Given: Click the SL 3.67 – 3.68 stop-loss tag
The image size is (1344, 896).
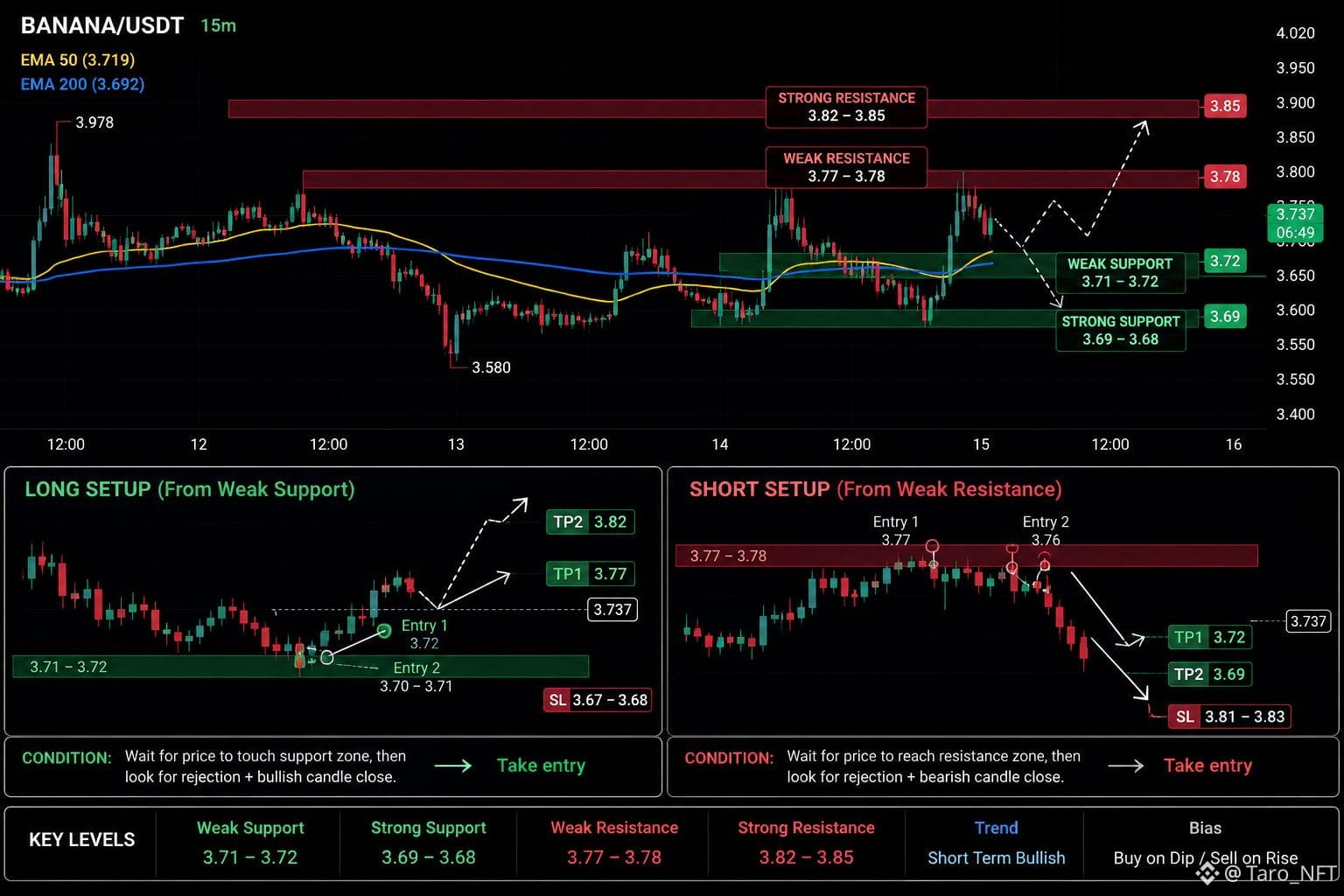Looking at the screenshot, I should click(598, 700).
